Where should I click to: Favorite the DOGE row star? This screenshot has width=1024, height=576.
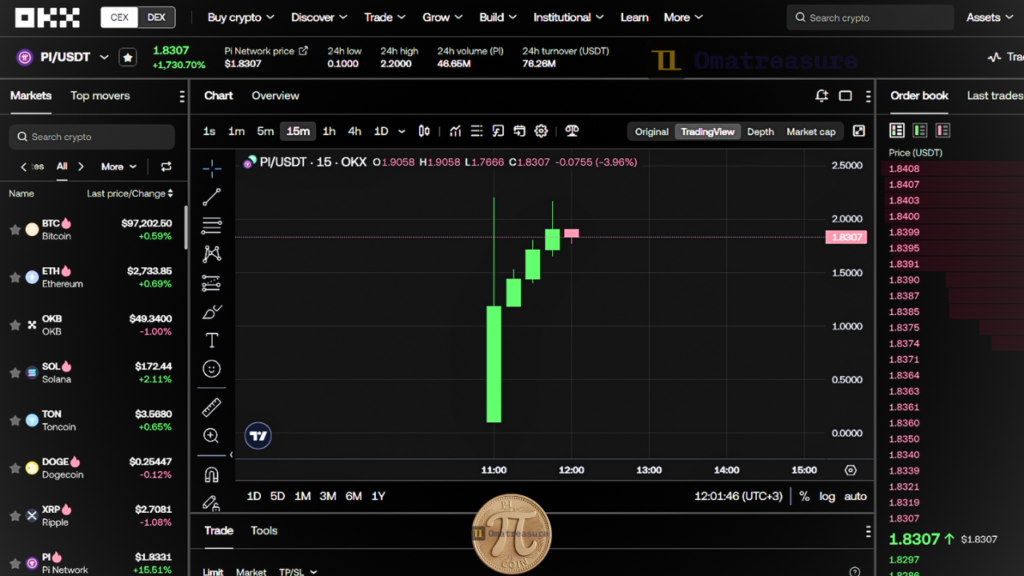[x=14, y=468]
